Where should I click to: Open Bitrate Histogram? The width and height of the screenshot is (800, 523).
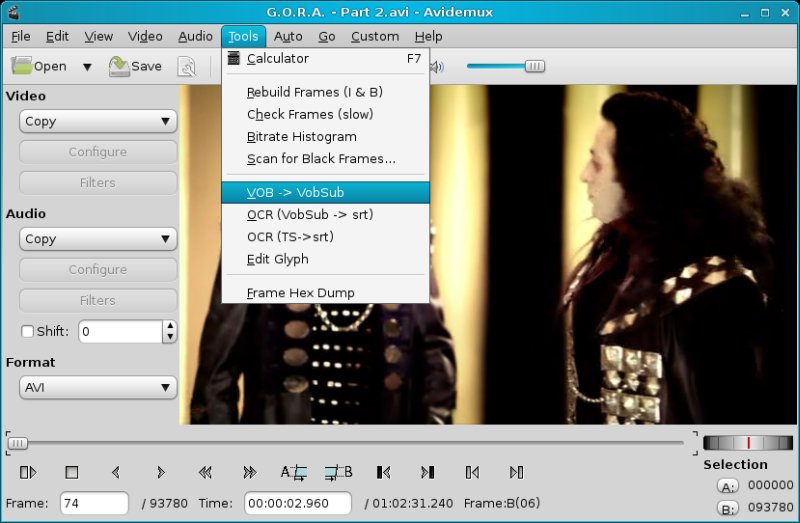point(325,137)
